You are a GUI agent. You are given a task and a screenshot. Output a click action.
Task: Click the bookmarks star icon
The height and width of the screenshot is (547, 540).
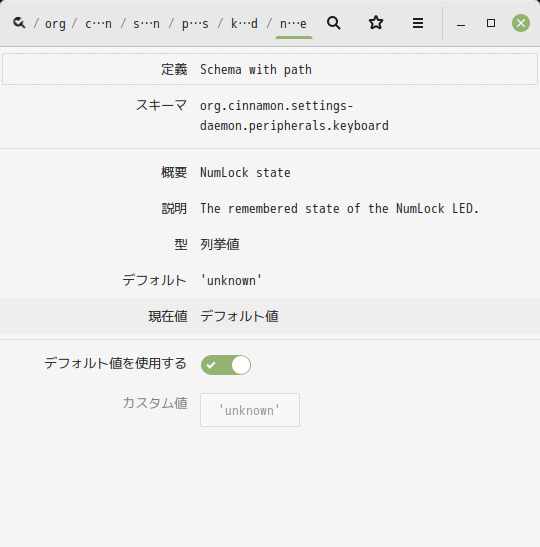pos(376,23)
